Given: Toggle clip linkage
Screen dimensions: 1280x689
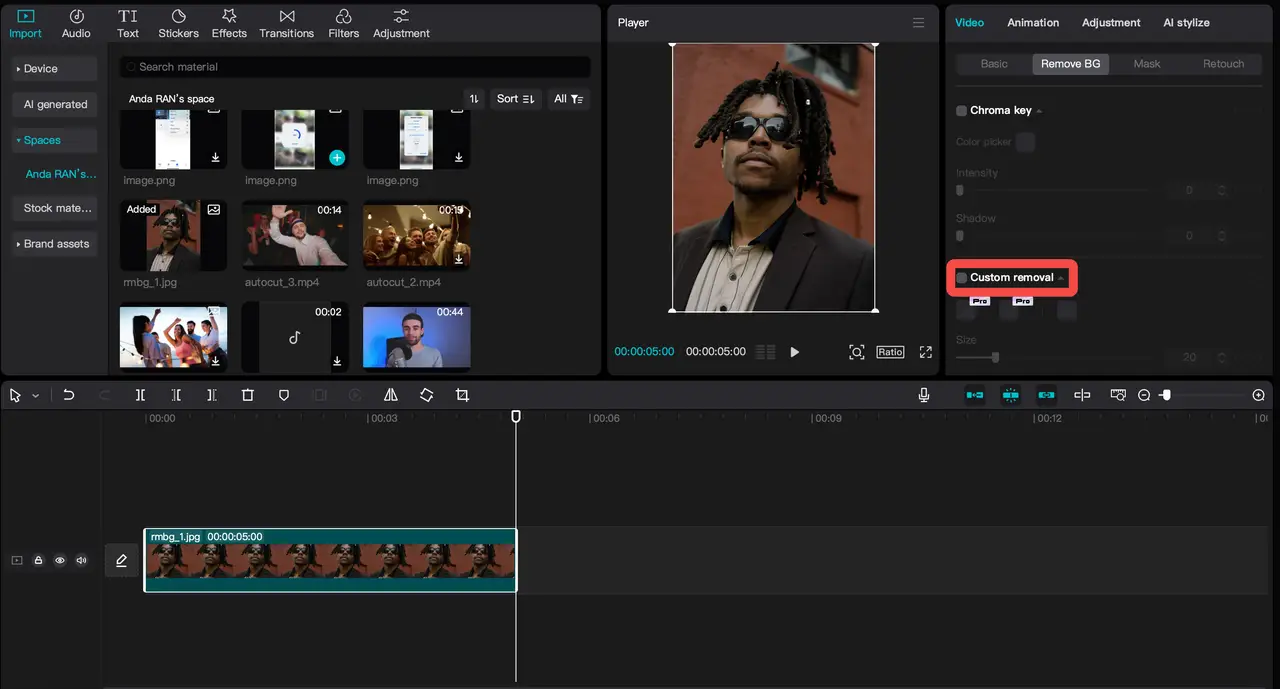Looking at the screenshot, I should [1047, 395].
